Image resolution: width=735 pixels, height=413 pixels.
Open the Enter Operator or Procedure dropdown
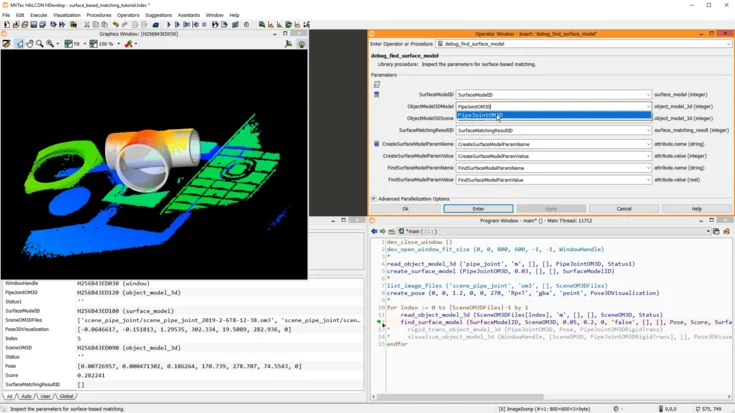point(728,44)
